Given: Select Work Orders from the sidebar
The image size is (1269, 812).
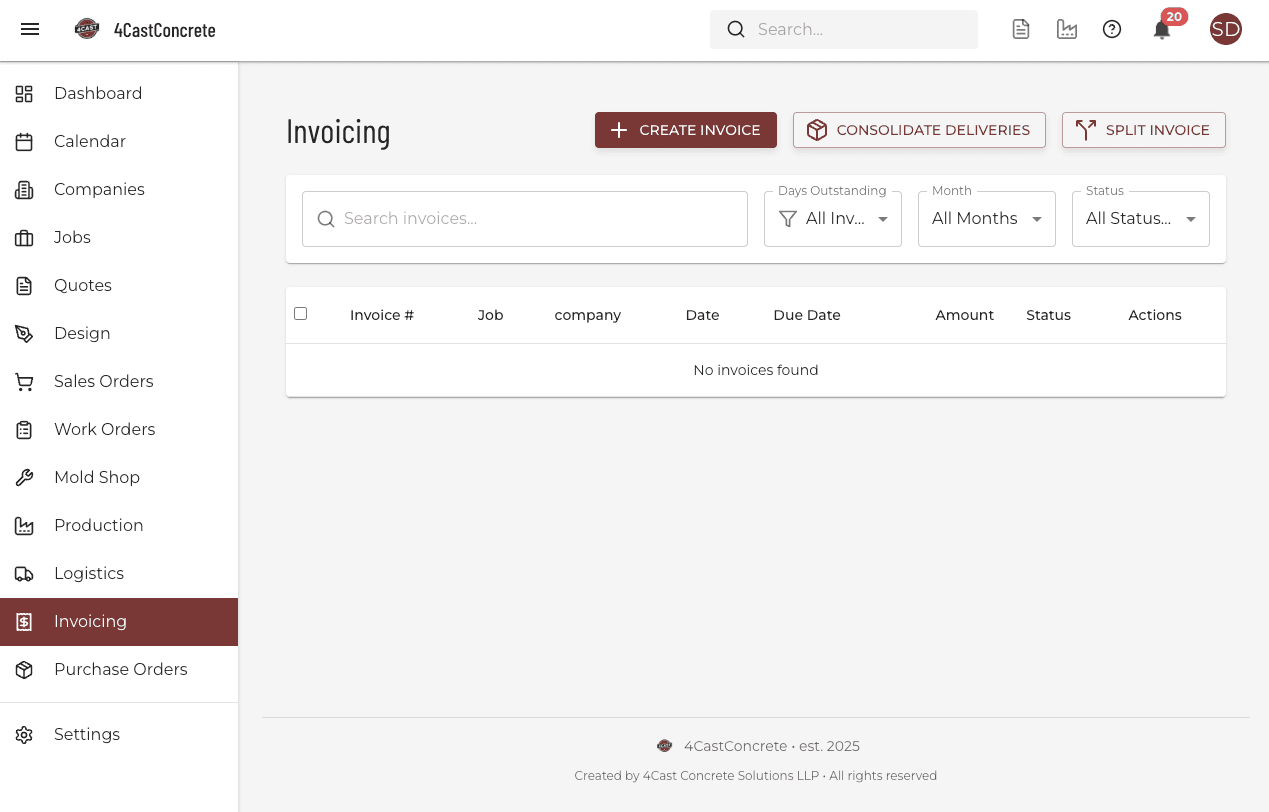Looking at the screenshot, I should pyautogui.click(x=104, y=429).
